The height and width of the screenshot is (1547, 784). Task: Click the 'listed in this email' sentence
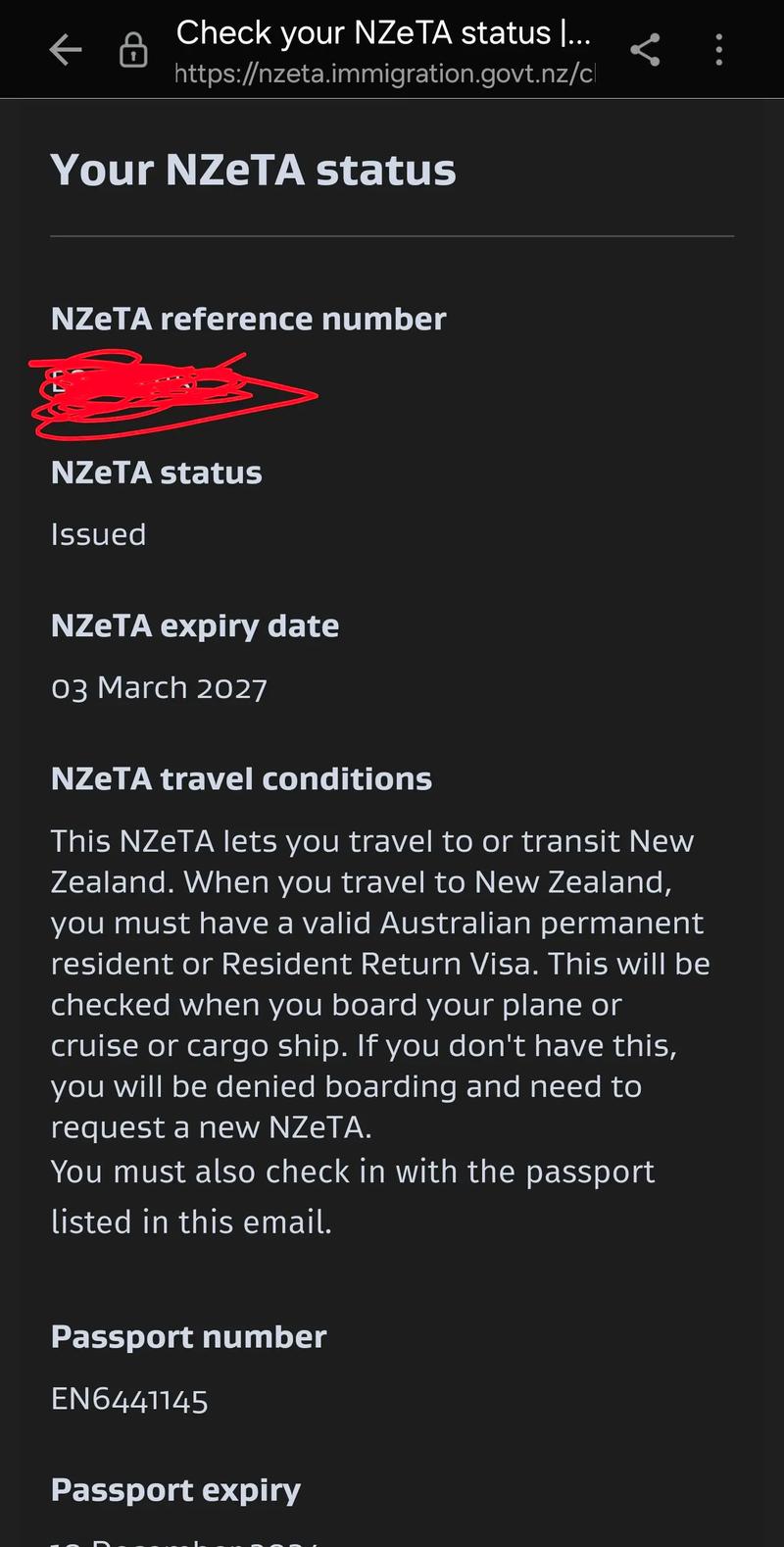pos(191,1223)
